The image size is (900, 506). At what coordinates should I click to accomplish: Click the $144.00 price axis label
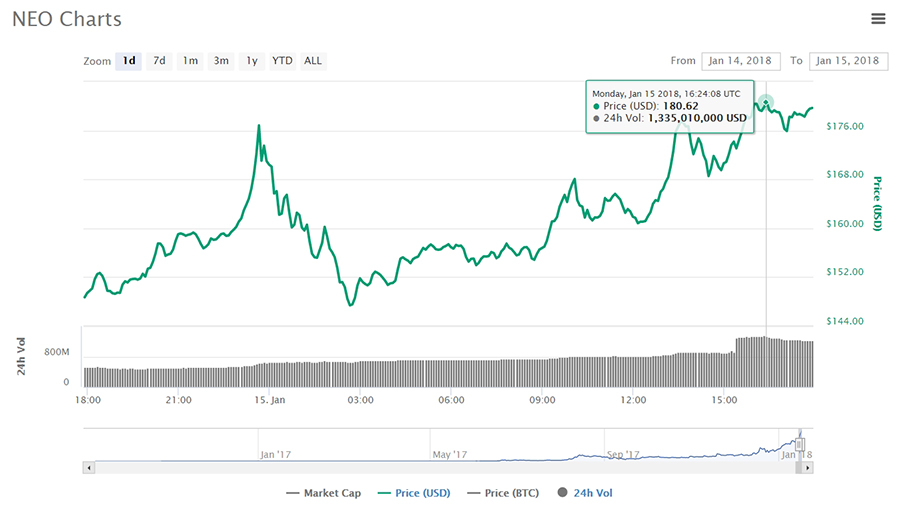tap(845, 321)
